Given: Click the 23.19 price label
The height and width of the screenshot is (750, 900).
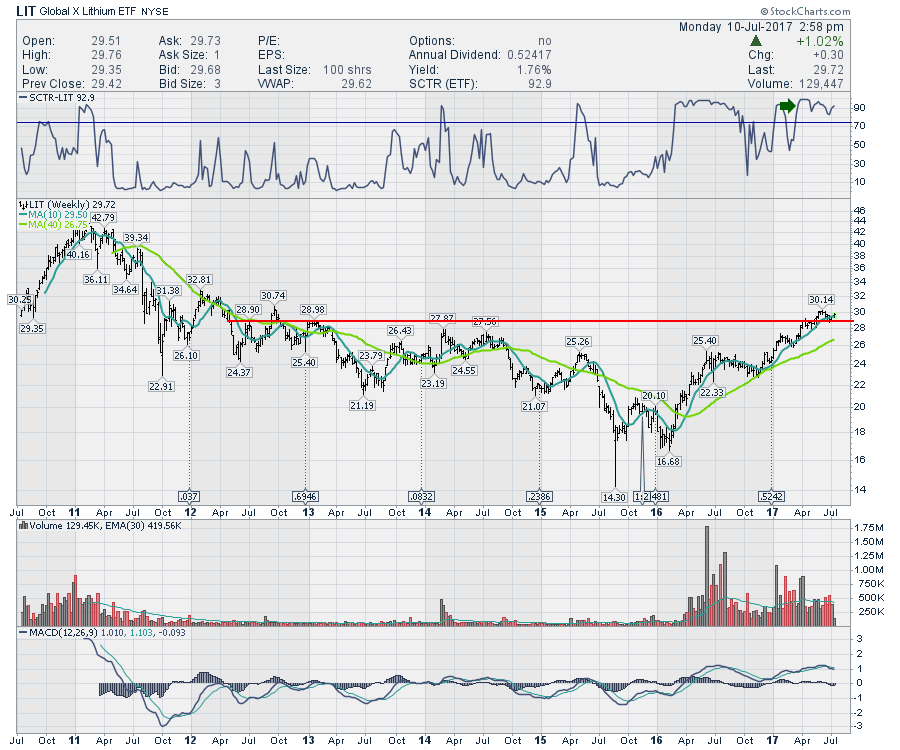Looking at the screenshot, I should point(433,383).
